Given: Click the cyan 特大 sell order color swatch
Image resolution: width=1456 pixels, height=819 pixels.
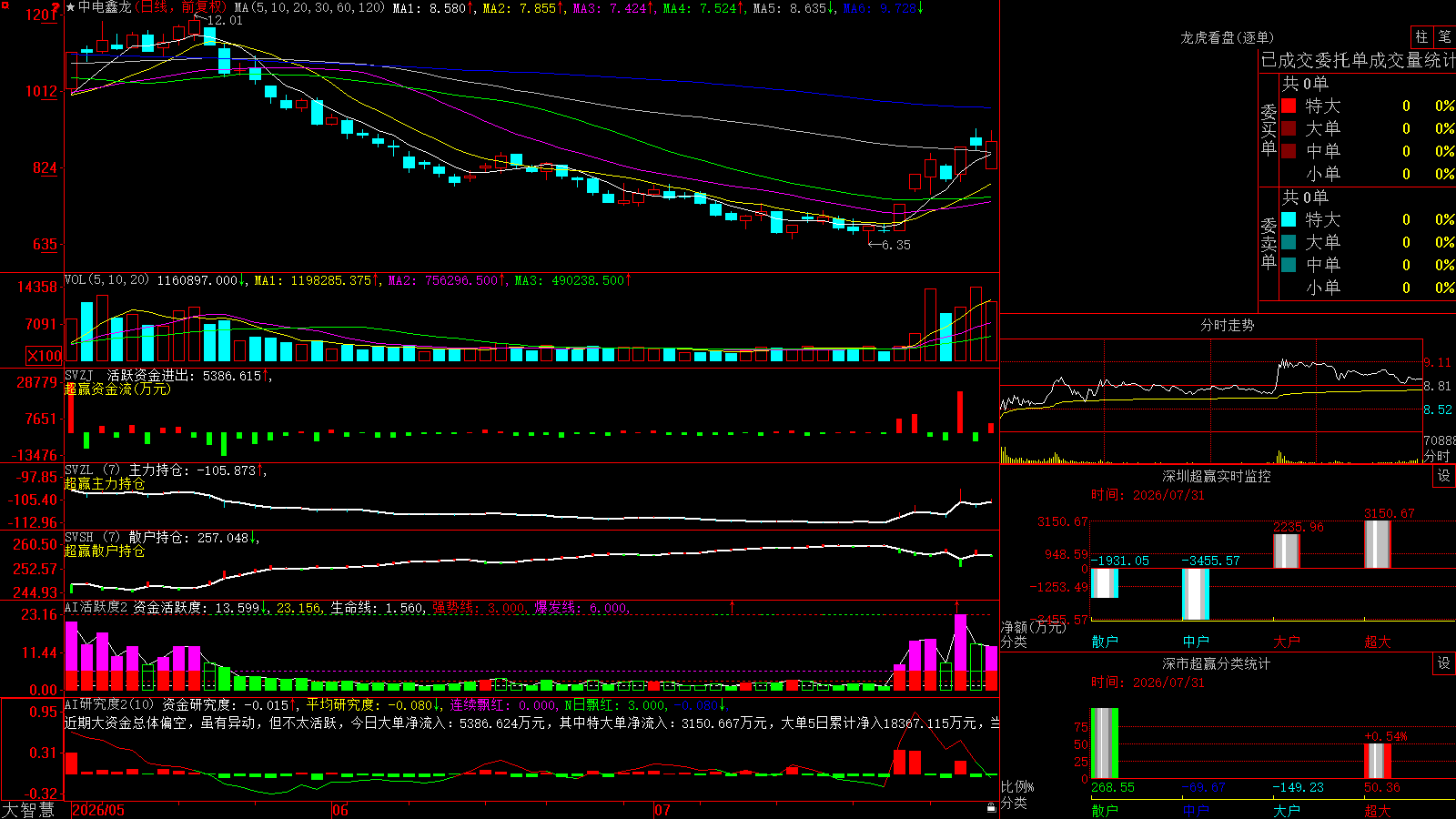Looking at the screenshot, I should [1289, 219].
